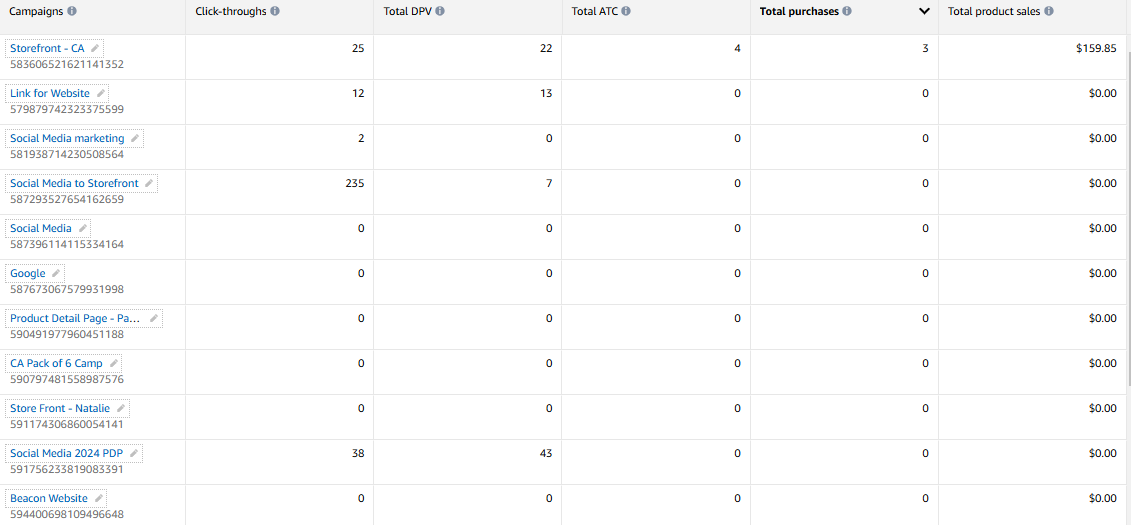Viewport: 1131px width, 525px height.
Task: Click the info icon beside Total purchases
Action: pos(847,11)
